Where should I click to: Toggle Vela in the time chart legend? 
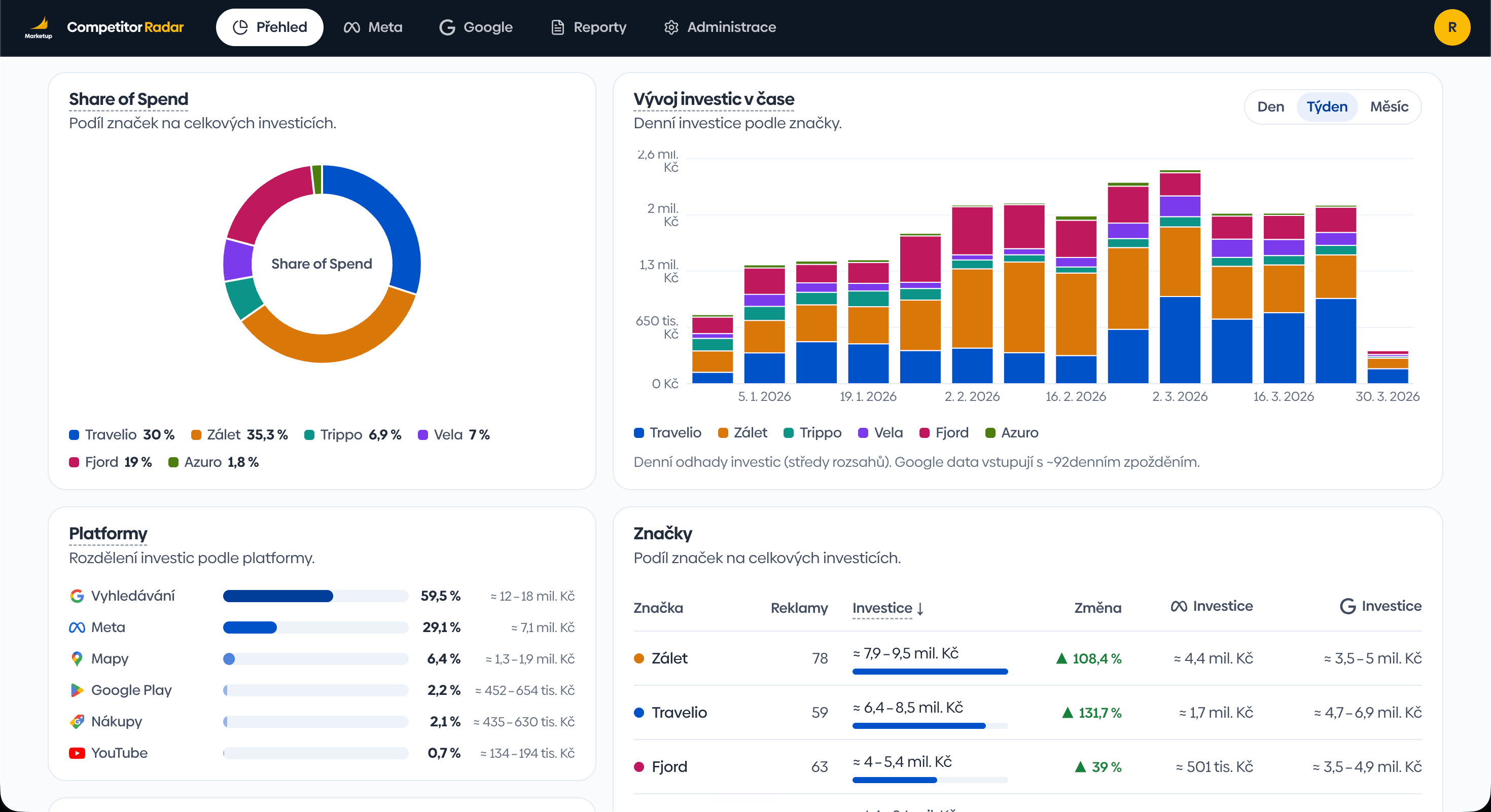click(880, 432)
